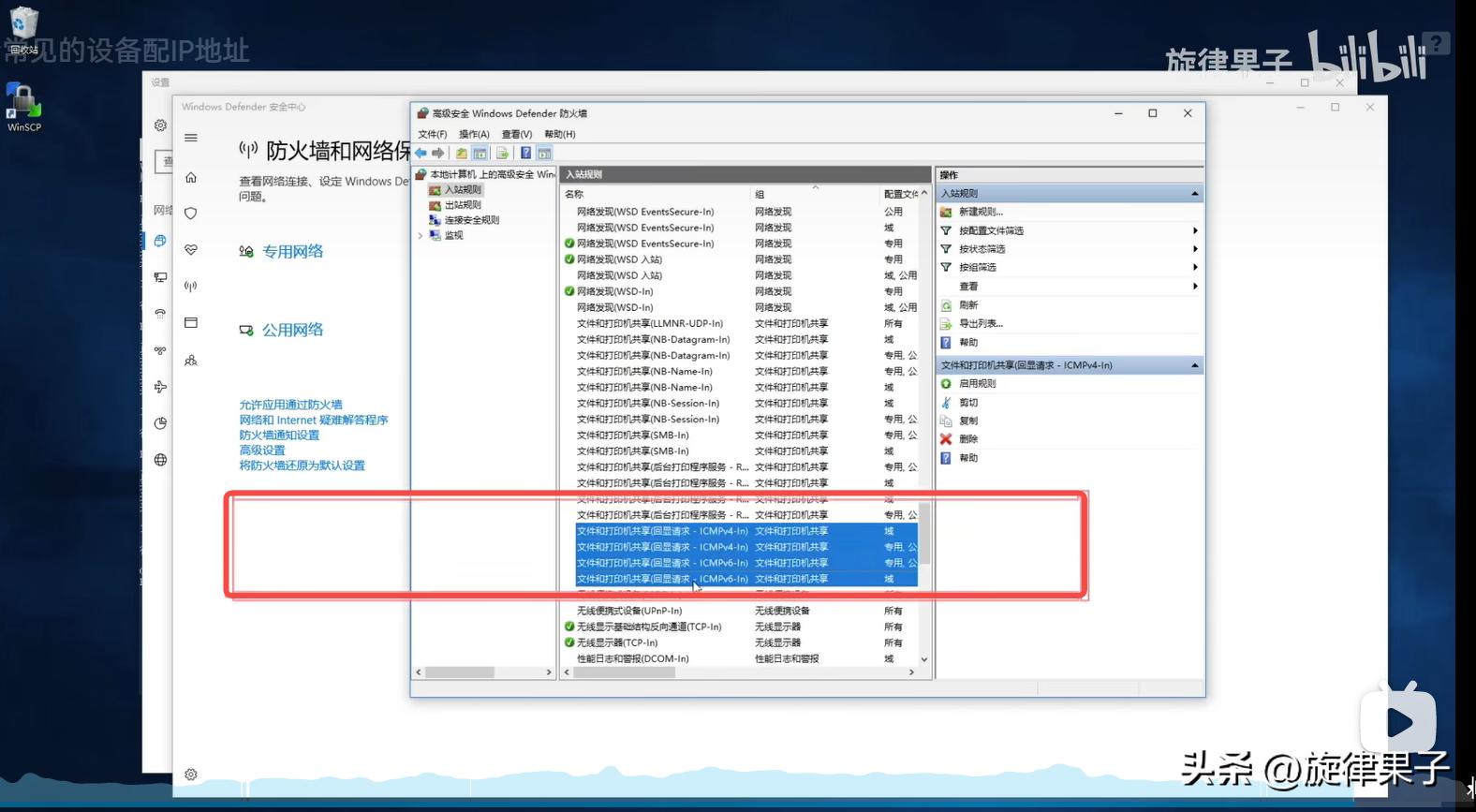Click the rules list horizontal scroll right arrow

click(911, 672)
